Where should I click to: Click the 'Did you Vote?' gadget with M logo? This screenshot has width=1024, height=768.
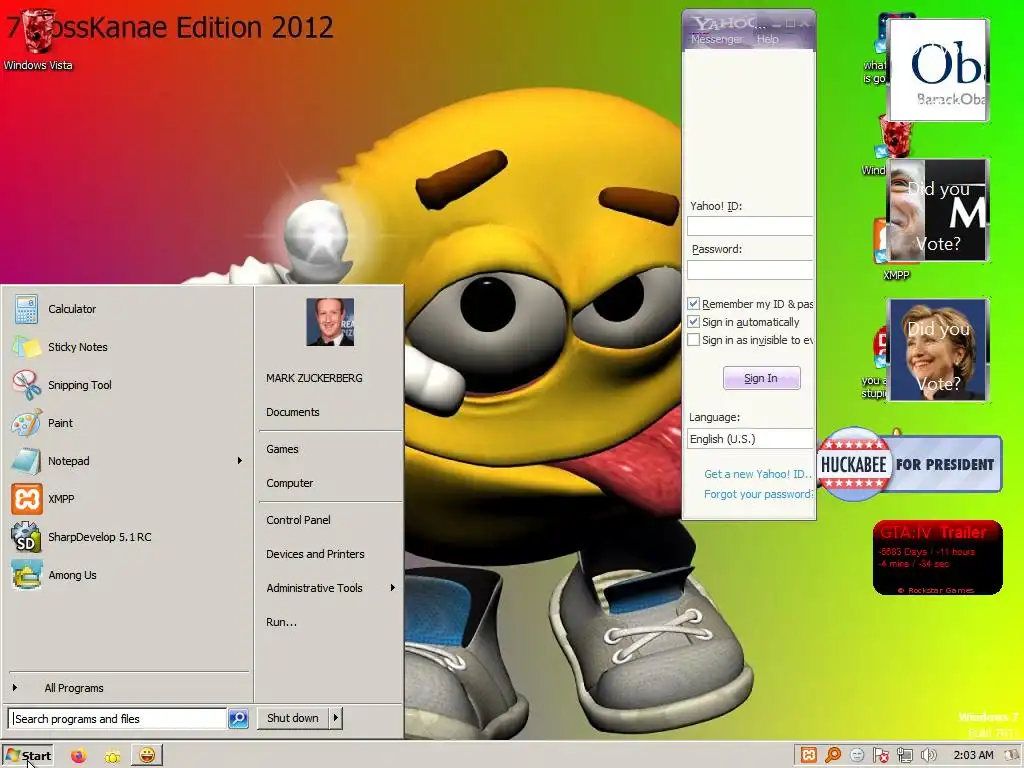click(x=938, y=210)
